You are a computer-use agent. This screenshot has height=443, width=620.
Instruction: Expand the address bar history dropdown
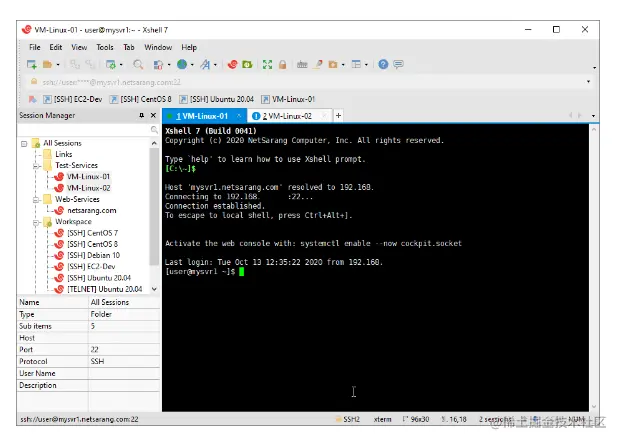coord(588,82)
